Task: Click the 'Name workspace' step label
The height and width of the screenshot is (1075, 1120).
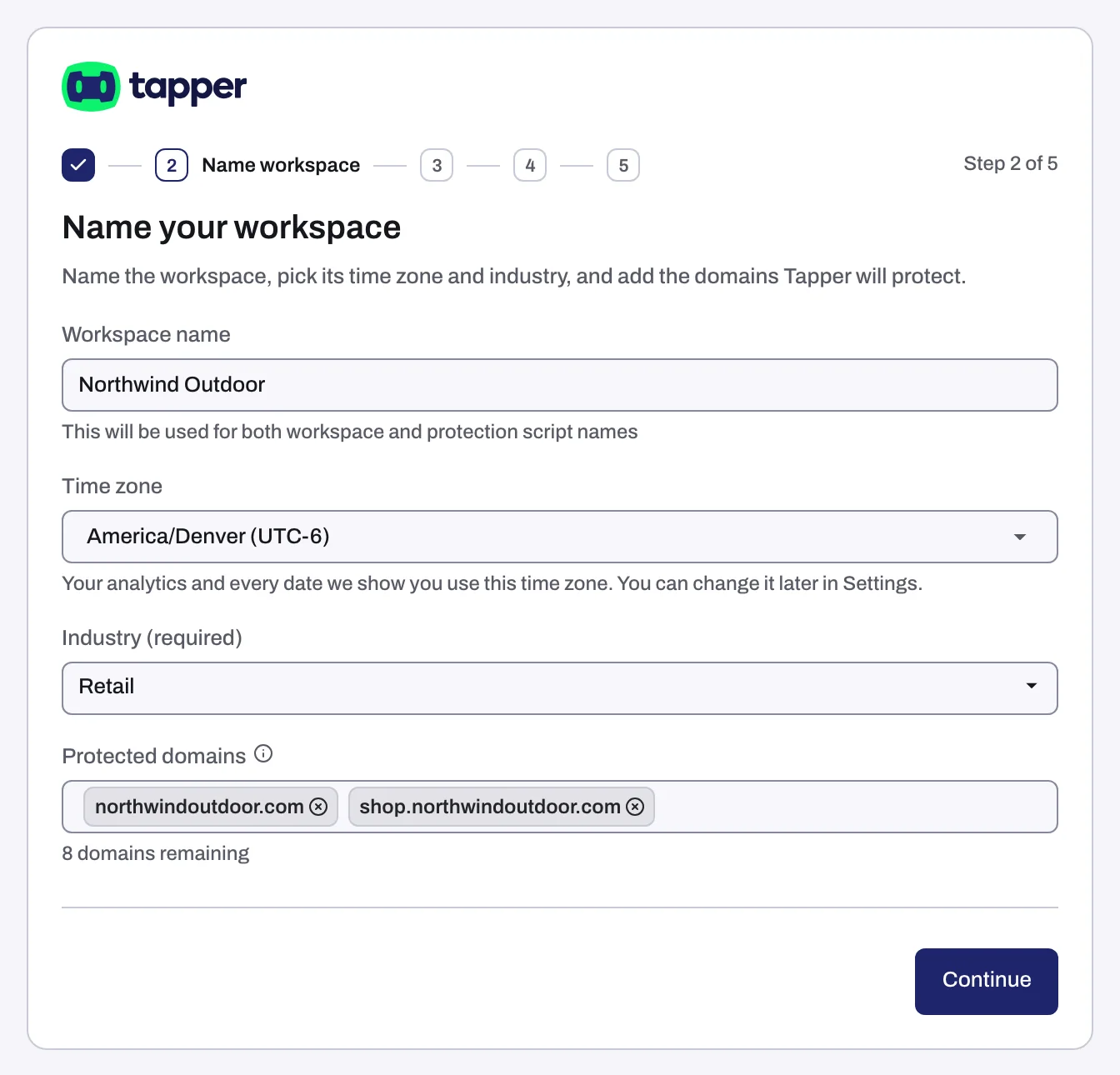Action: pyautogui.click(x=281, y=165)
